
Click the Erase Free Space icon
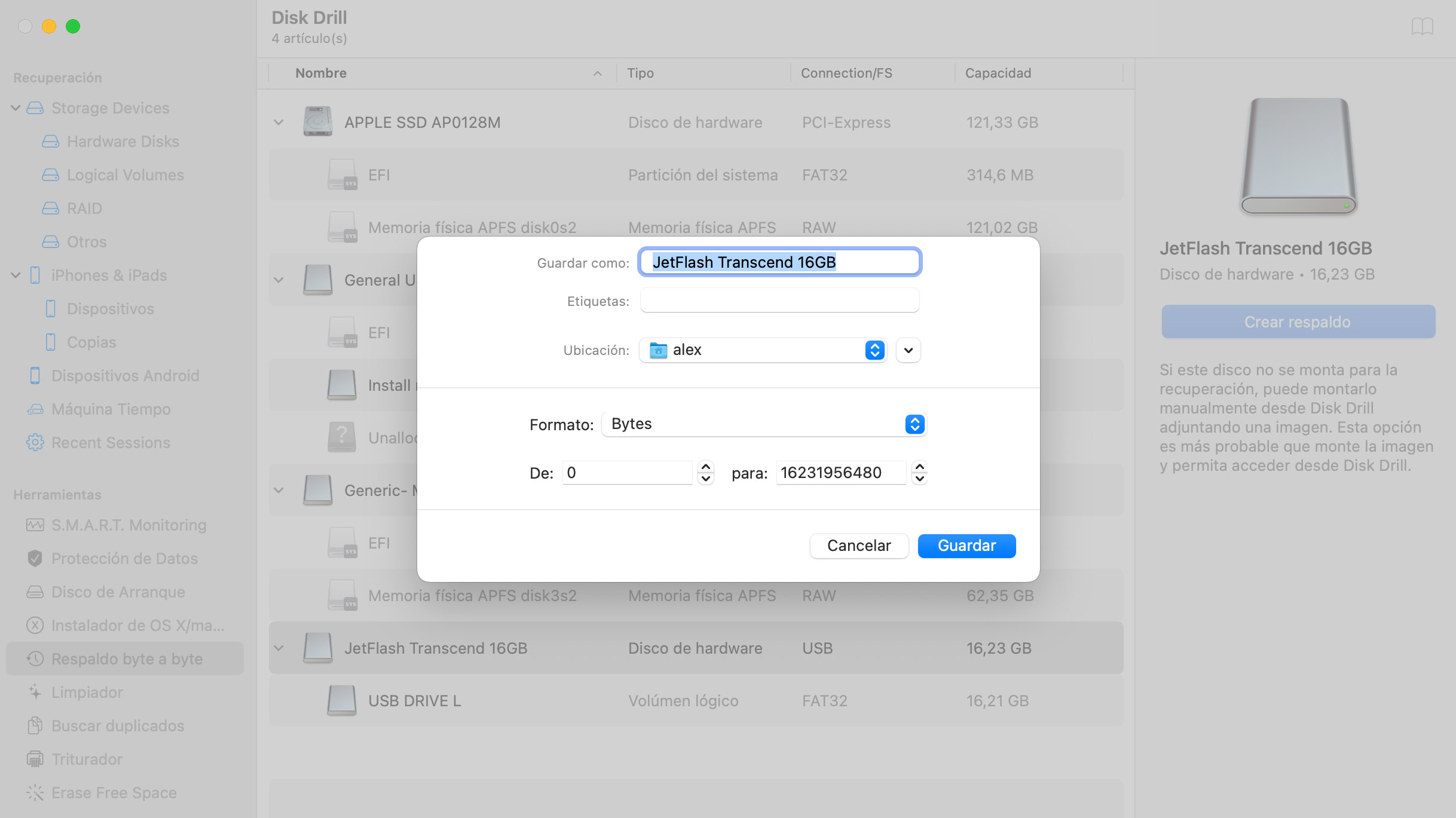click(35, 793)
